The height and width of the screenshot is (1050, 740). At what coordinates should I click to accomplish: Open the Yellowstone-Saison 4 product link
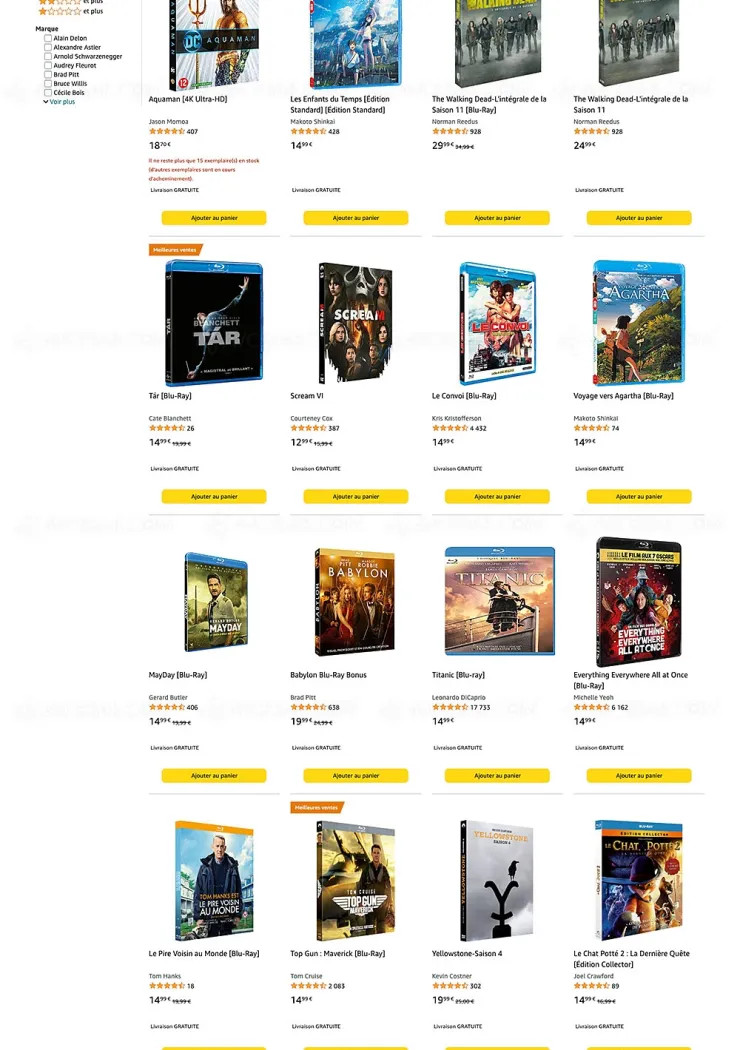(x=467, y=954)
